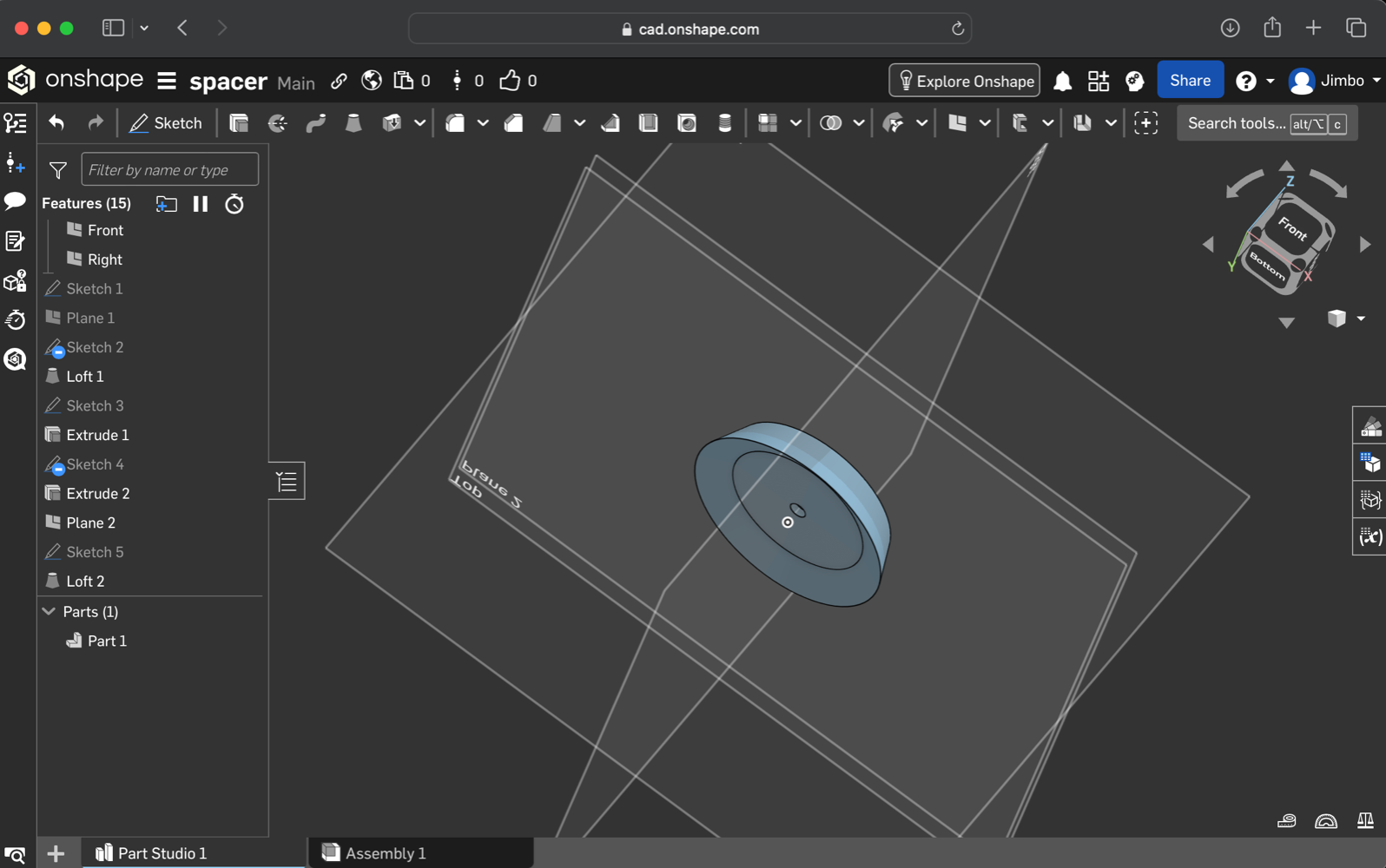Click the Filter by name or type field
The image size is (1386, 868).
tap(169, 170)
